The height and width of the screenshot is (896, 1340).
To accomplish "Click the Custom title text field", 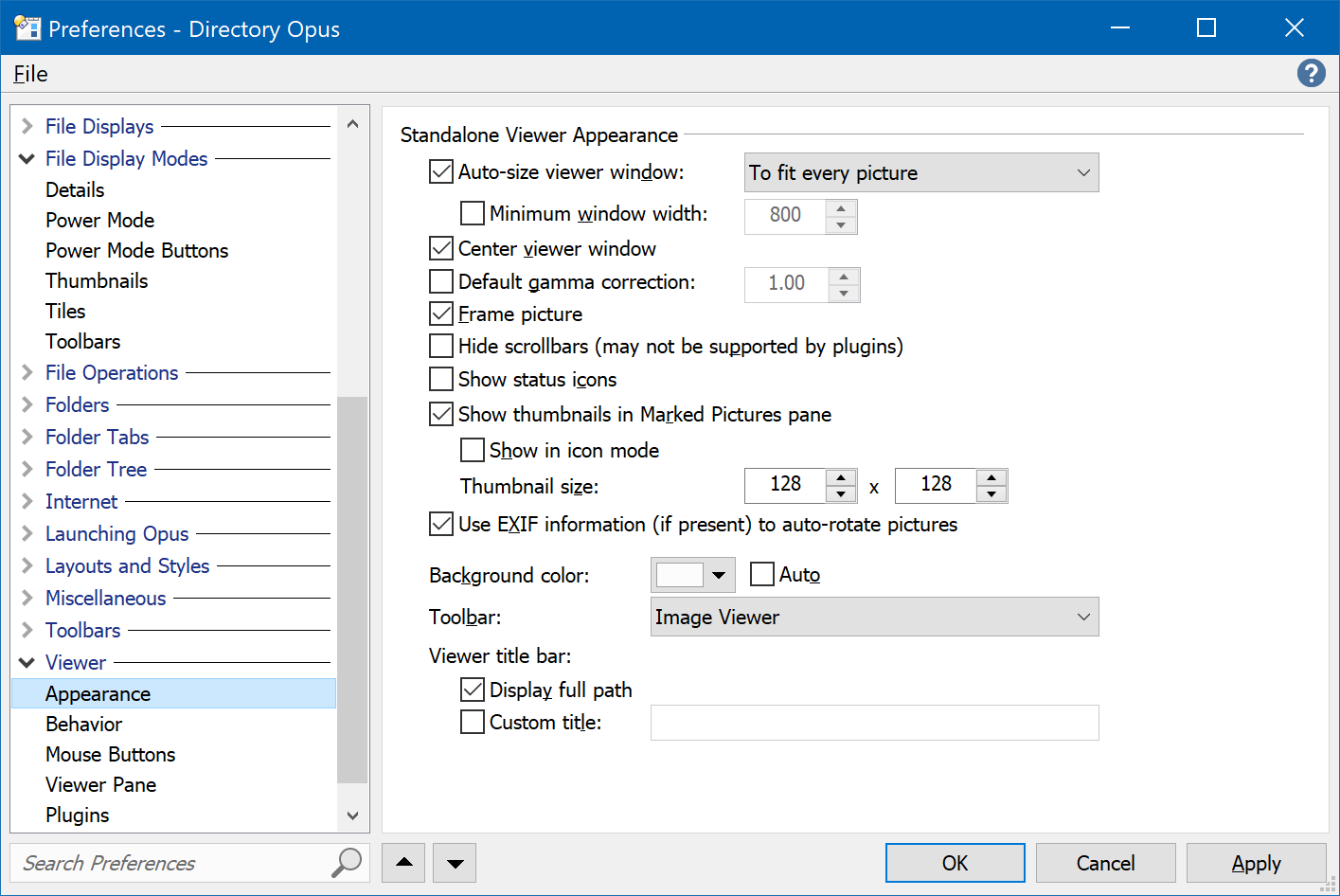I will [874, 722].
